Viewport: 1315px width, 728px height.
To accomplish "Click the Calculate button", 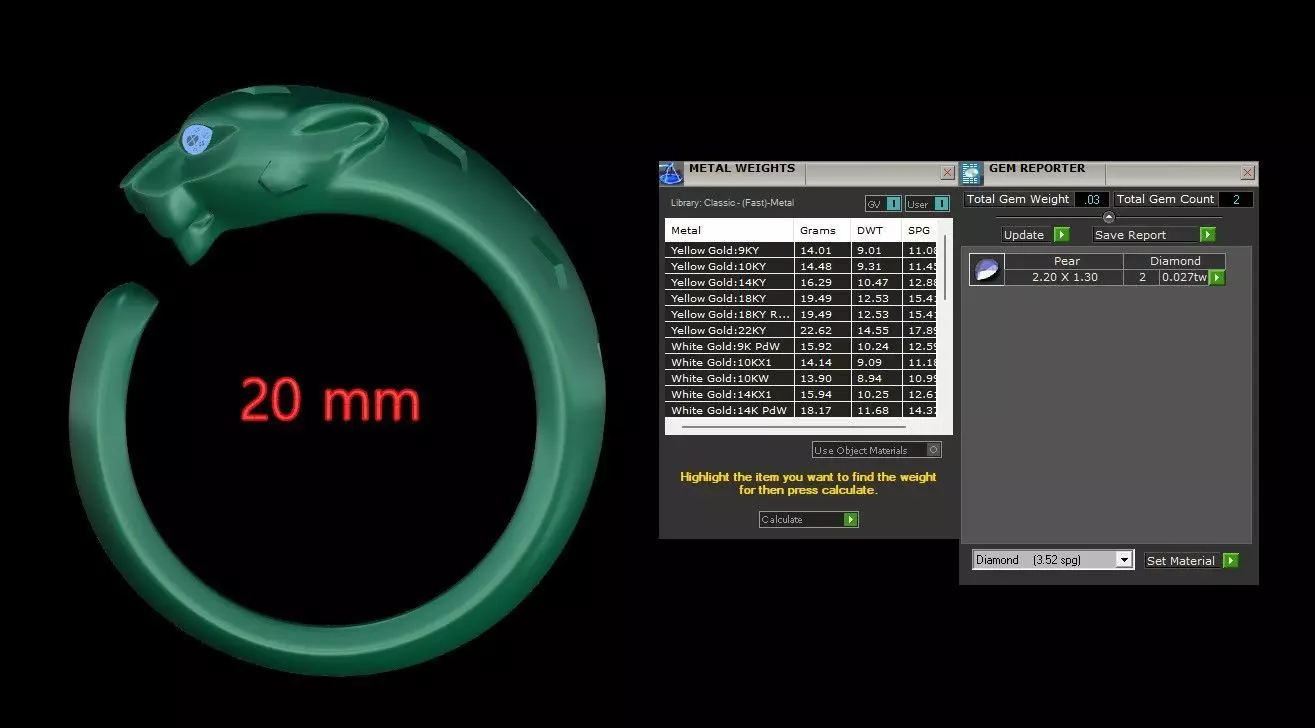I will 809,520.
